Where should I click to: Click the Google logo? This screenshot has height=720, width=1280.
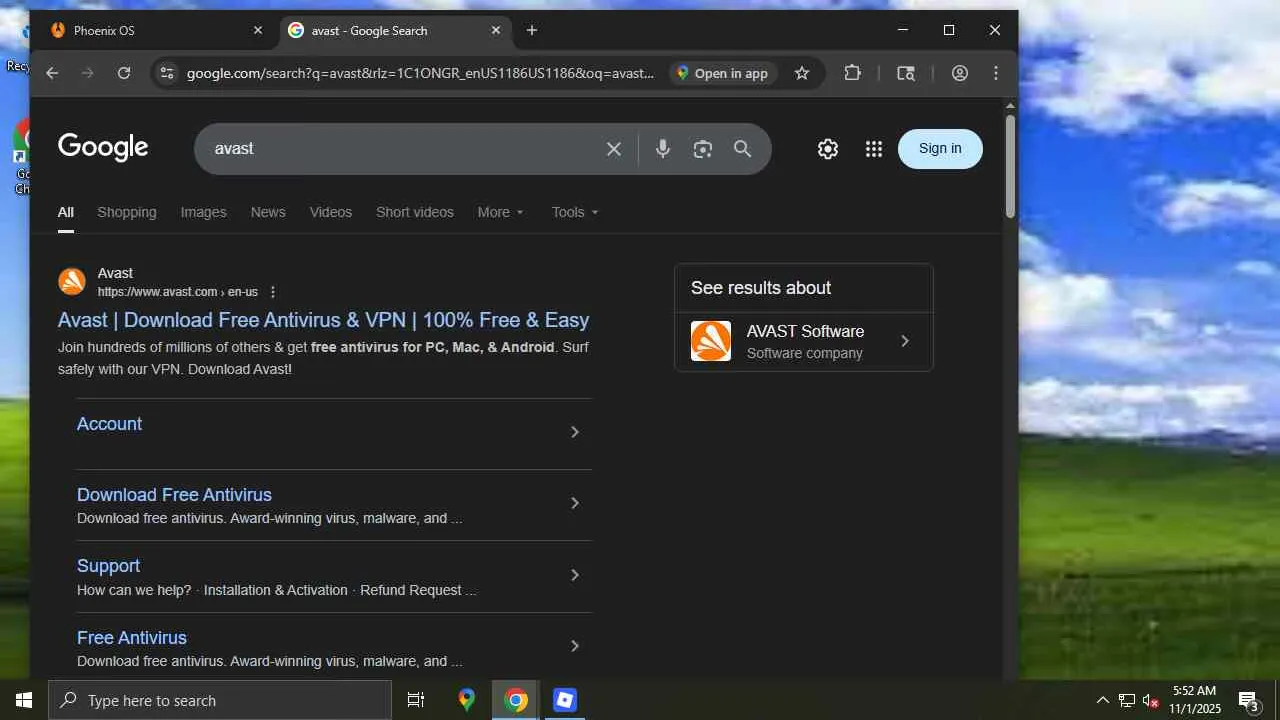tap(103, 148)
